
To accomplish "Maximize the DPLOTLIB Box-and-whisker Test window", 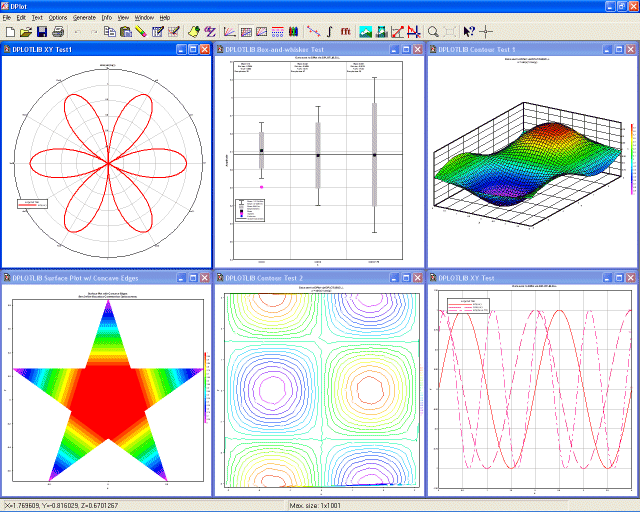I will tap(406, 49).
